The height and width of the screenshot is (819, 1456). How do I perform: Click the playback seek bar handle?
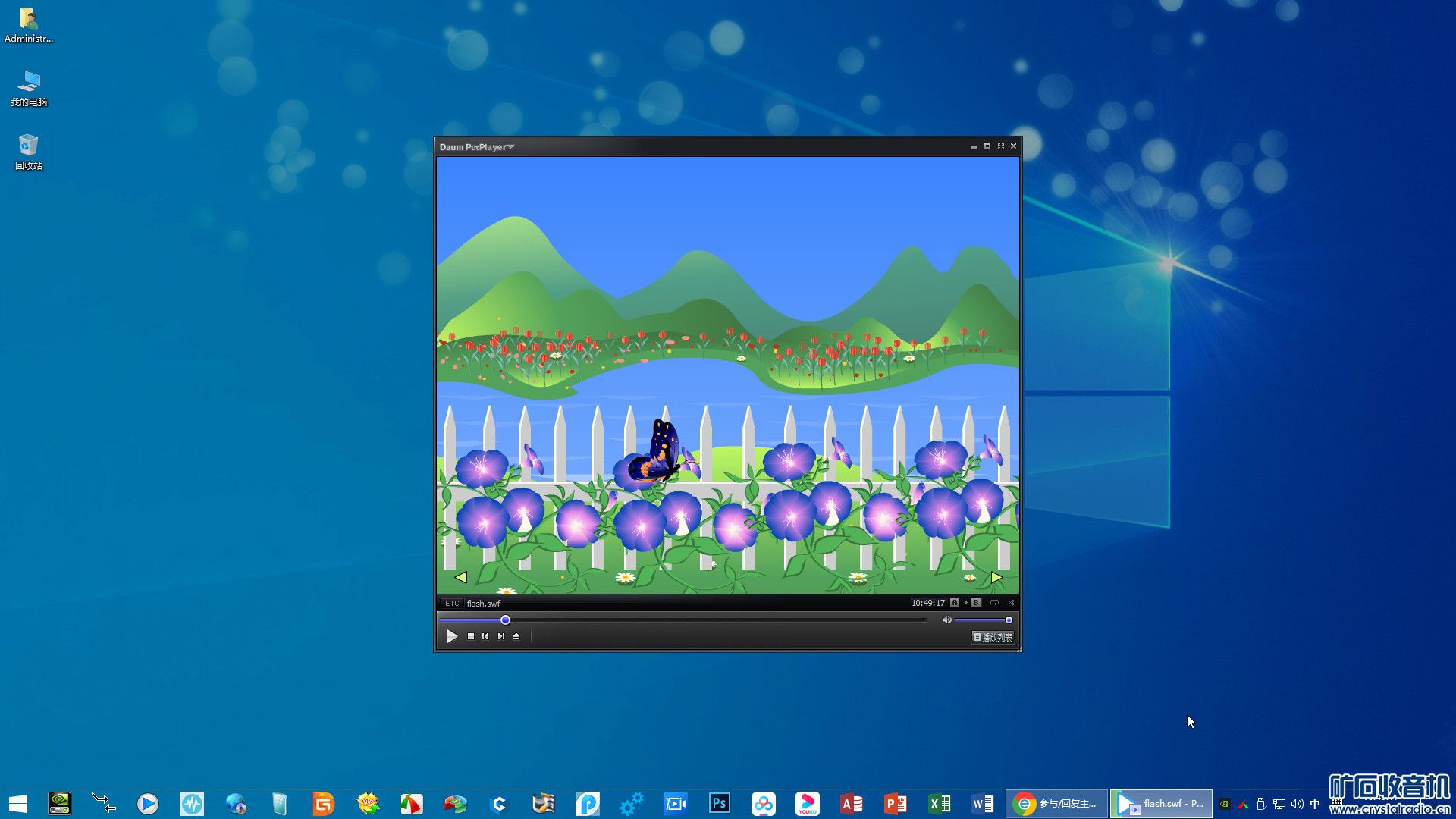505,620
